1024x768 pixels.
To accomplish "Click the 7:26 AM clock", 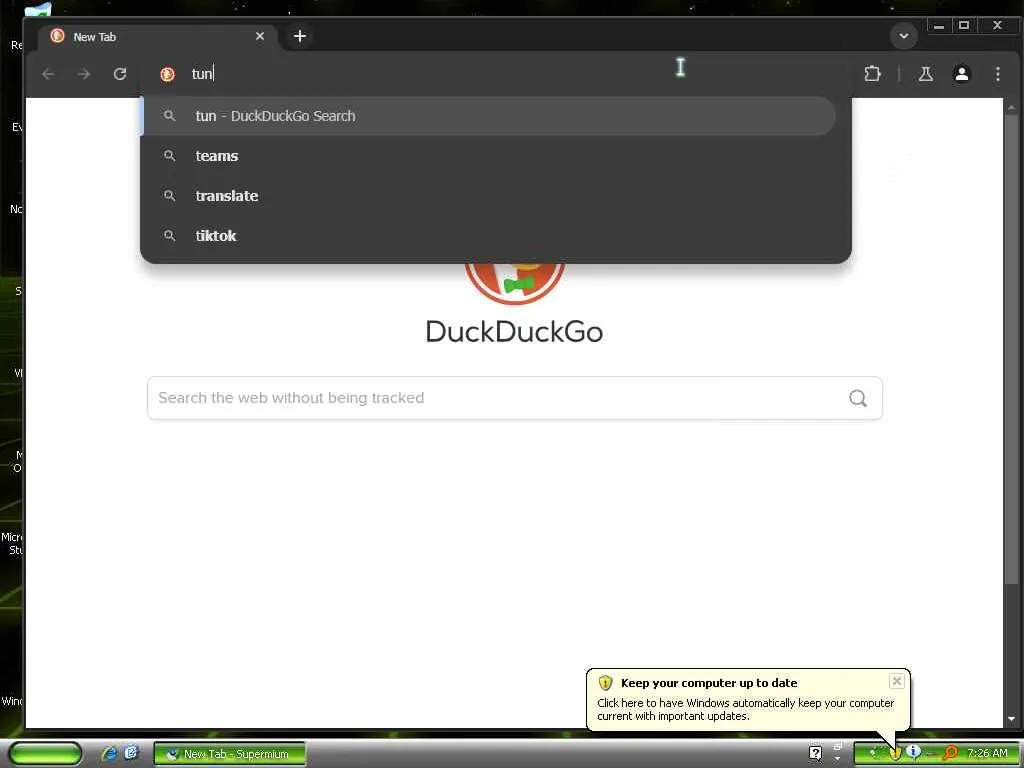I will [987, 754].
